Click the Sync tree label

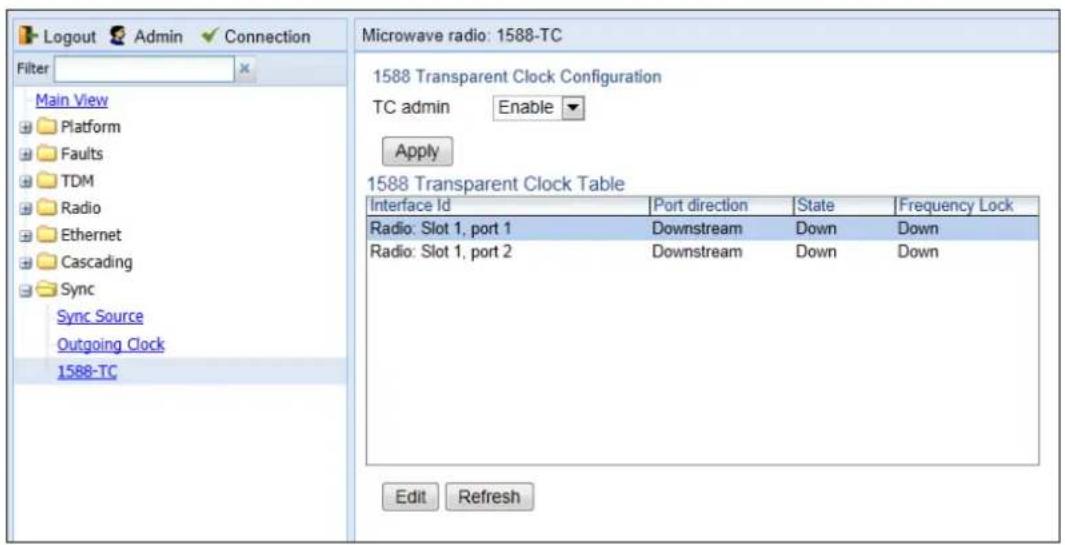pyautogui.click(x=77, y=289)
